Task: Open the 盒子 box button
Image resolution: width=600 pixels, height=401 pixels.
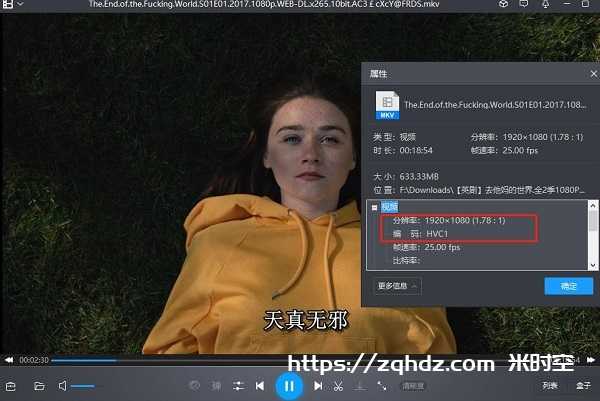Action: click(x=583, y=386)
